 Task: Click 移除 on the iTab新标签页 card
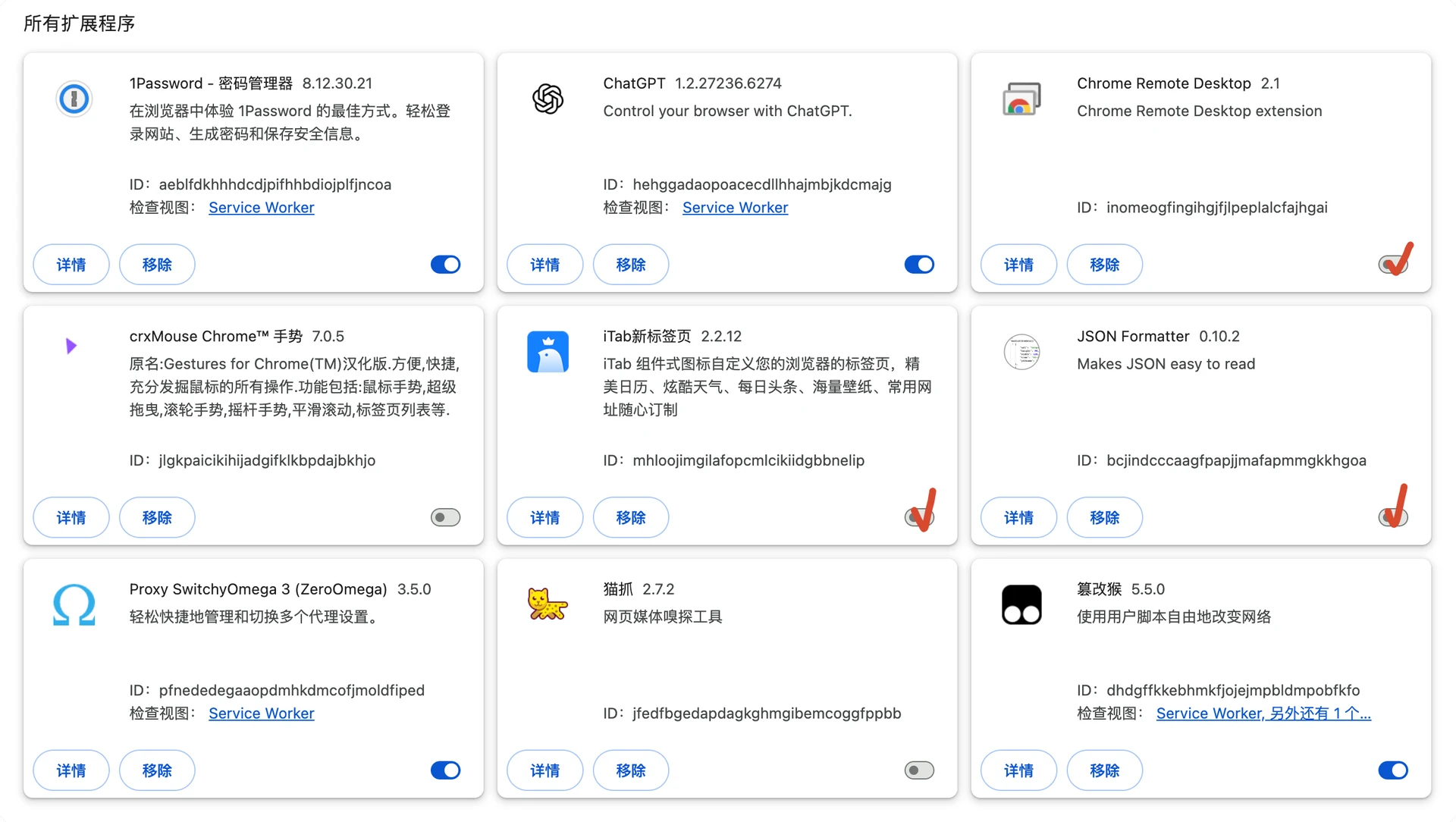pos(631,517)
